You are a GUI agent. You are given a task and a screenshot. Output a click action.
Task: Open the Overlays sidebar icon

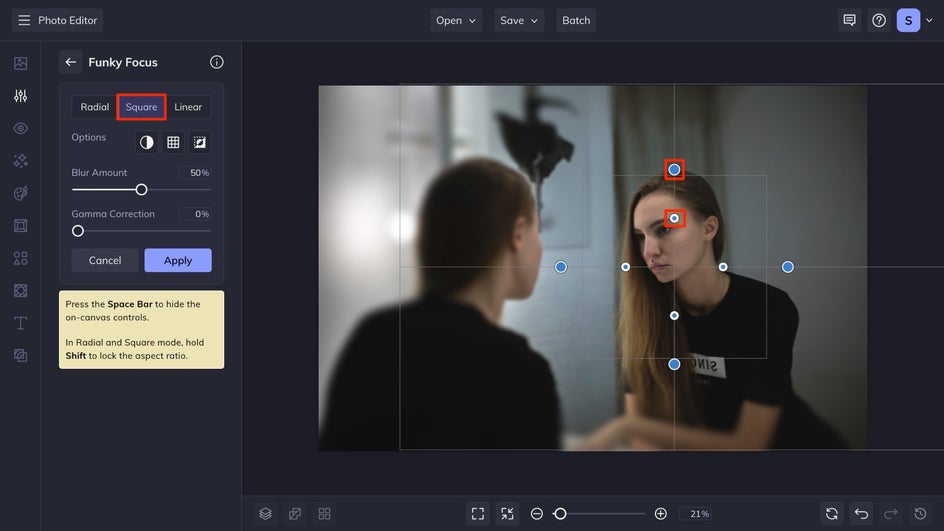pos(20,291)
